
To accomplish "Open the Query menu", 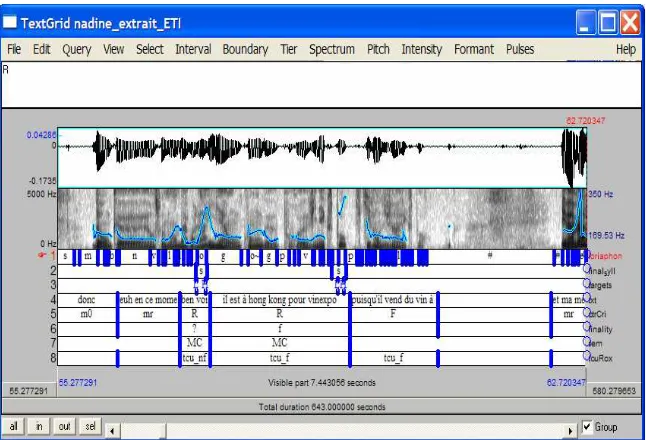I will pos(77,49).
